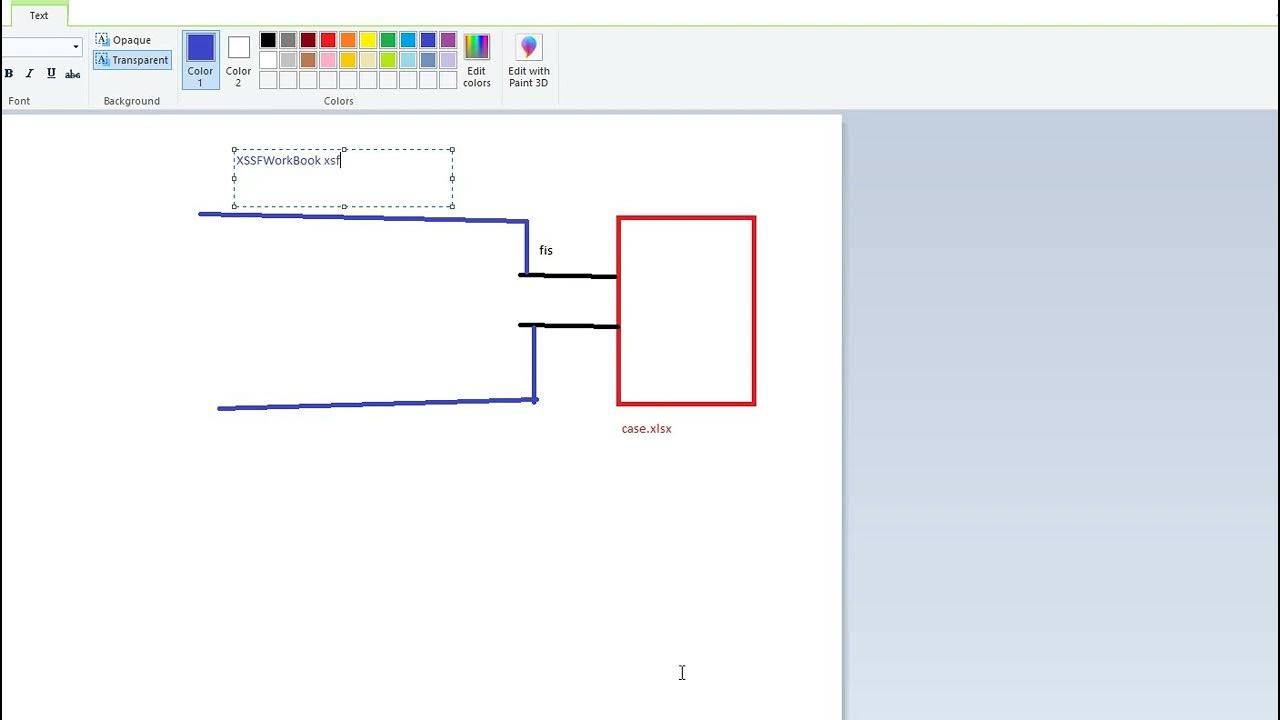Select Color 1 button
The height and width of the screenshot is (720, 1280).
(x=200, y=60)
